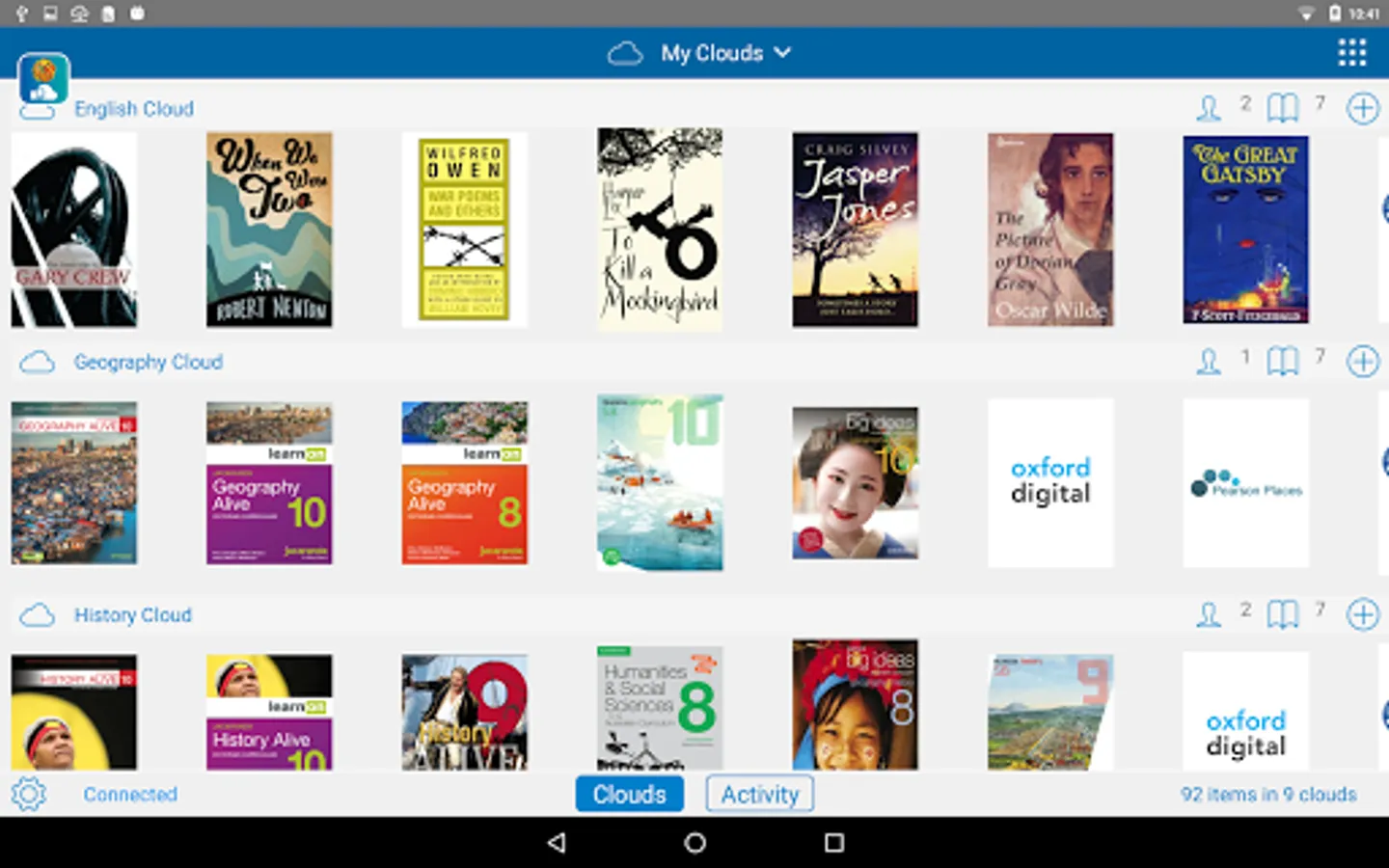Open the Geography Cloud title

point(149,362)
